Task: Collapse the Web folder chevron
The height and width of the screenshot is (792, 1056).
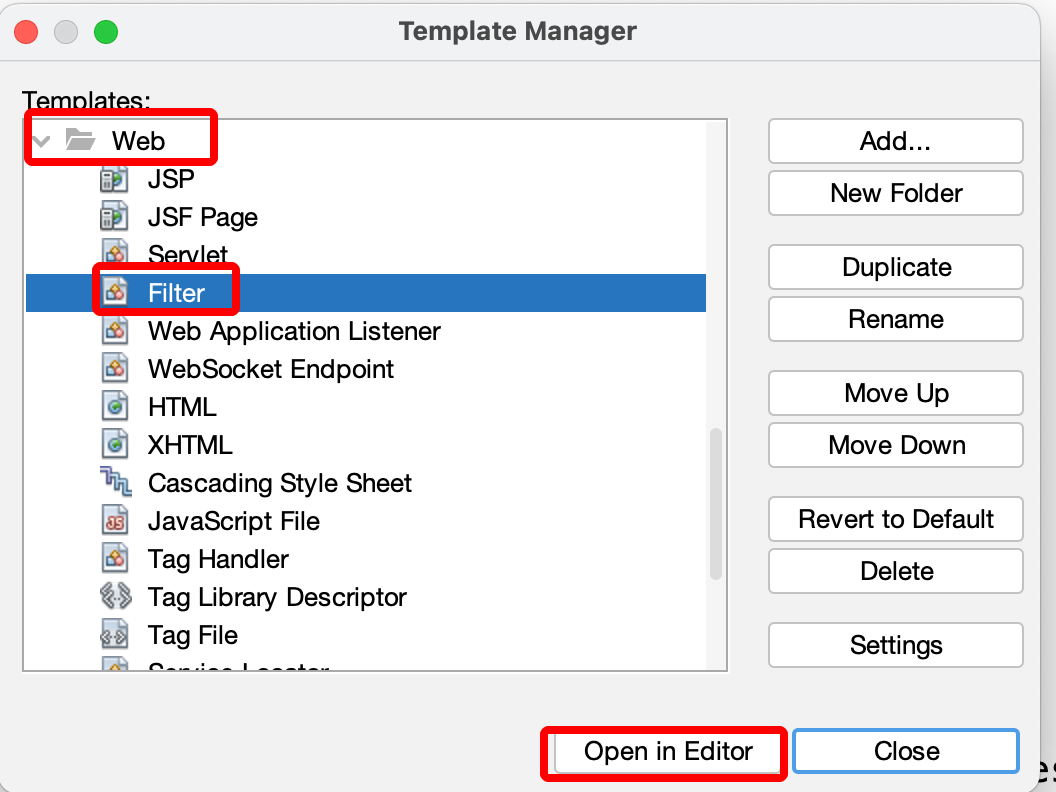Action: pos(41,141)
